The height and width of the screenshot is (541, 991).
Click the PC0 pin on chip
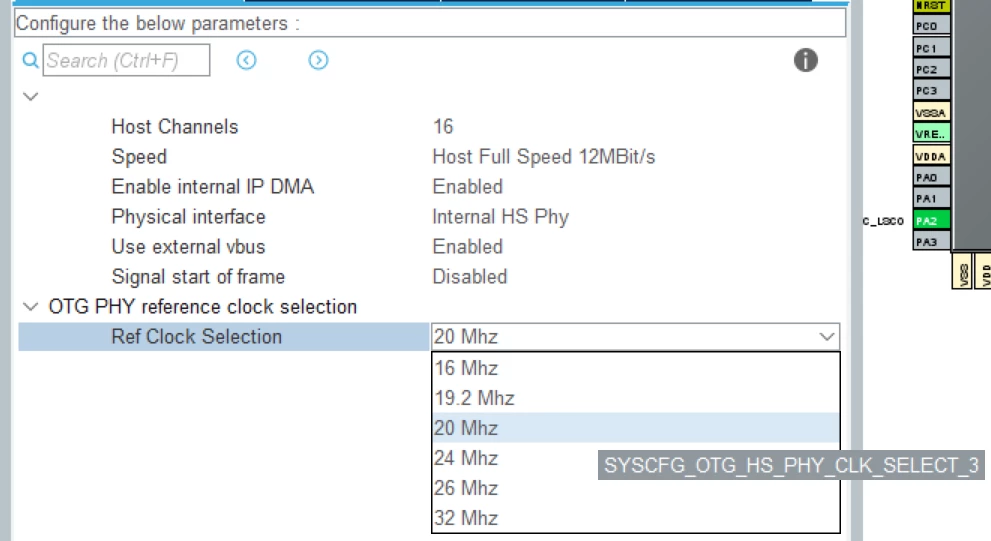(x=932, y=26)
